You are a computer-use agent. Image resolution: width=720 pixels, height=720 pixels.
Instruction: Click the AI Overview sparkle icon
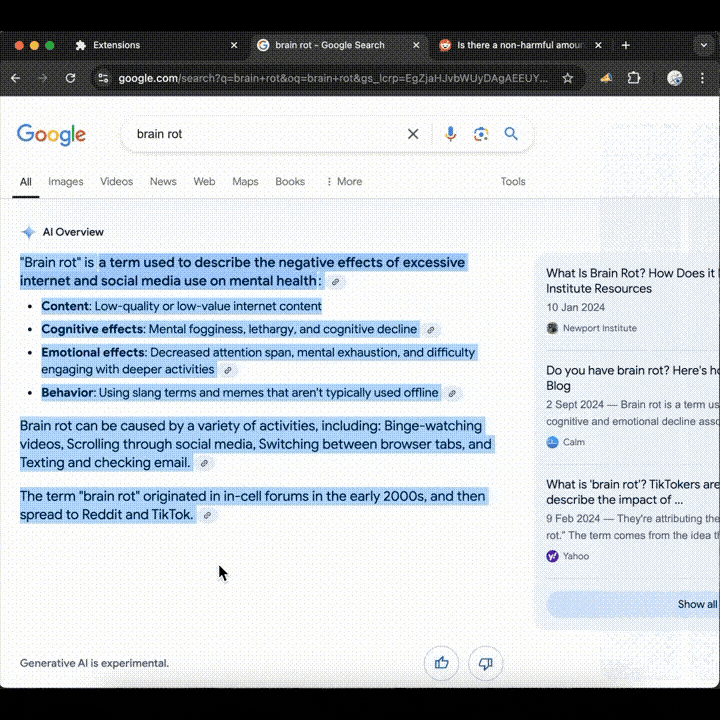[x=28, y=232]
